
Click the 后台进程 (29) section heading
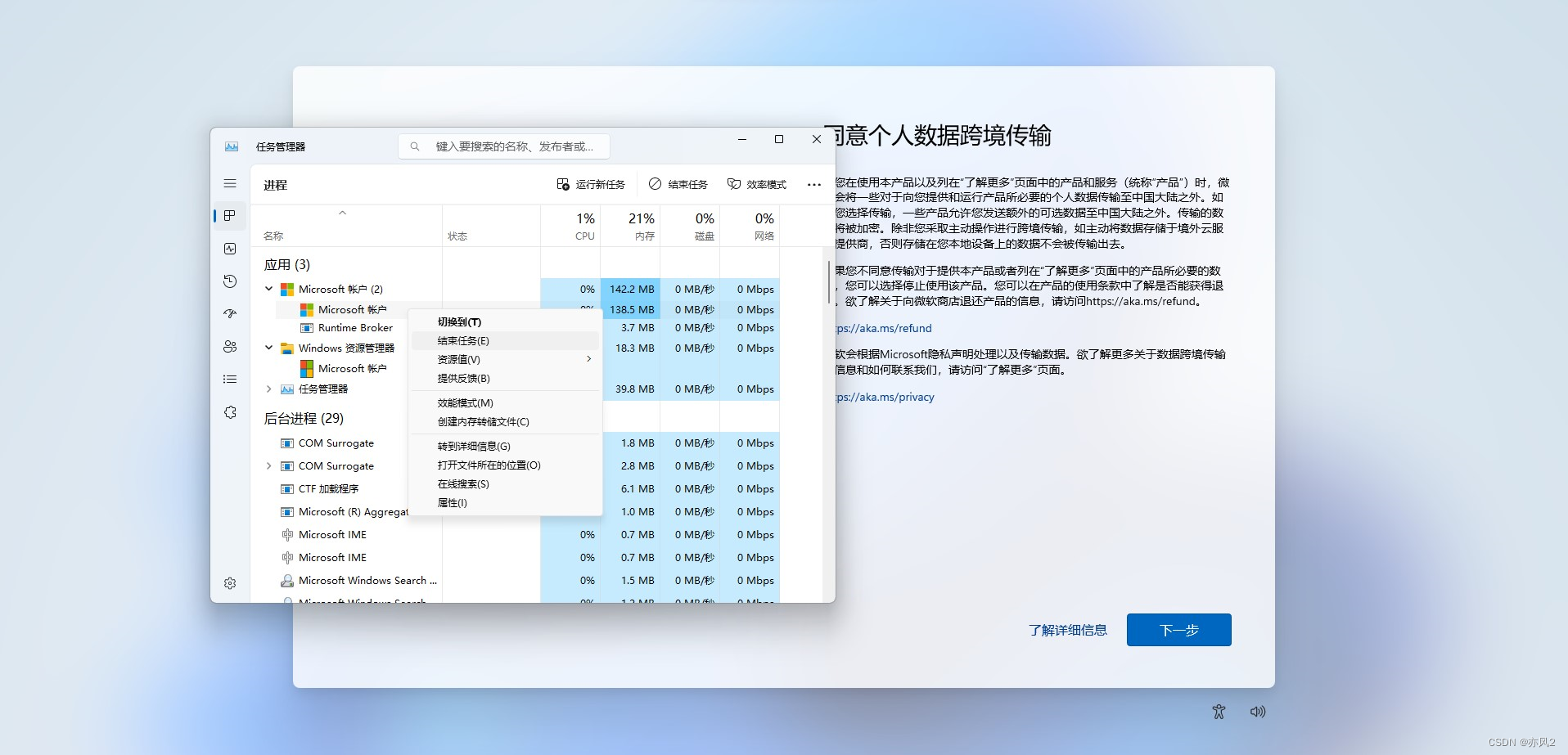point(304,419)
